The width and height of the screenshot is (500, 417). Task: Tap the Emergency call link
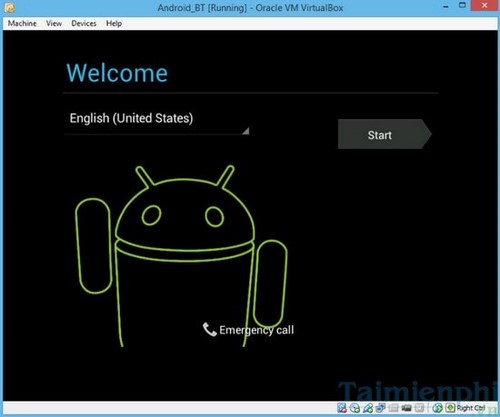tap(256, 330)
